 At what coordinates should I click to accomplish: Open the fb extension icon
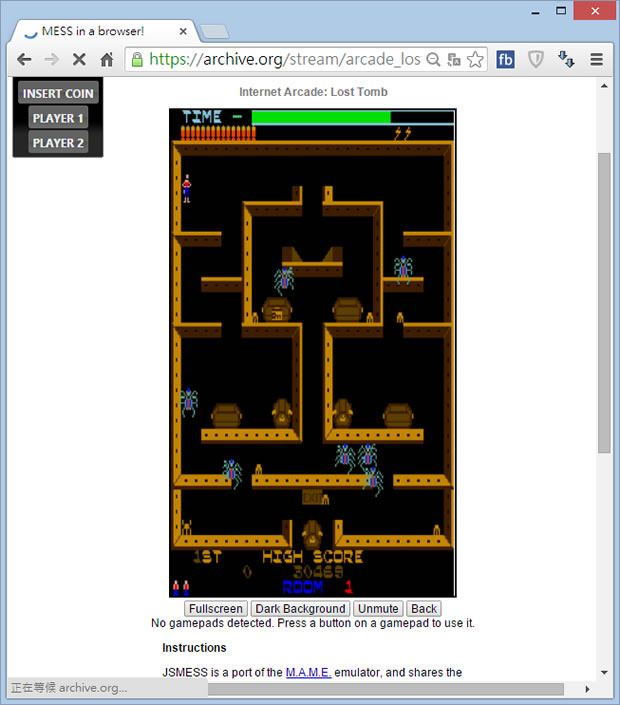[506, 60]
